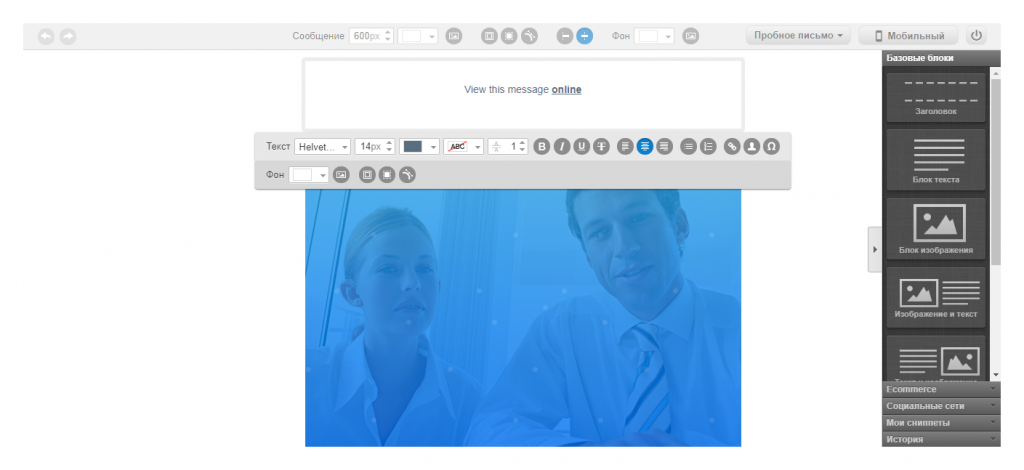Open the text color swatch picker
The image size is (1024, 470).
(x=419, y=146)
